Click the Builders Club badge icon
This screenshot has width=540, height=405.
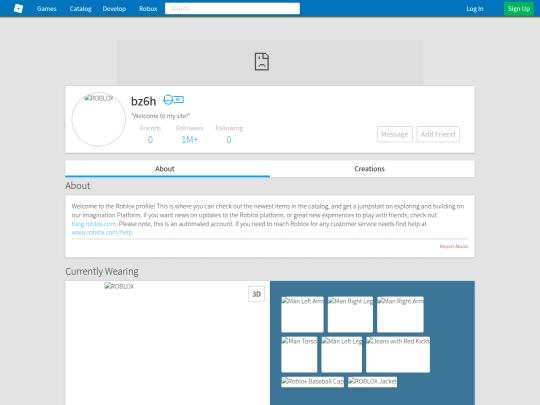click(x=174, y=100)
